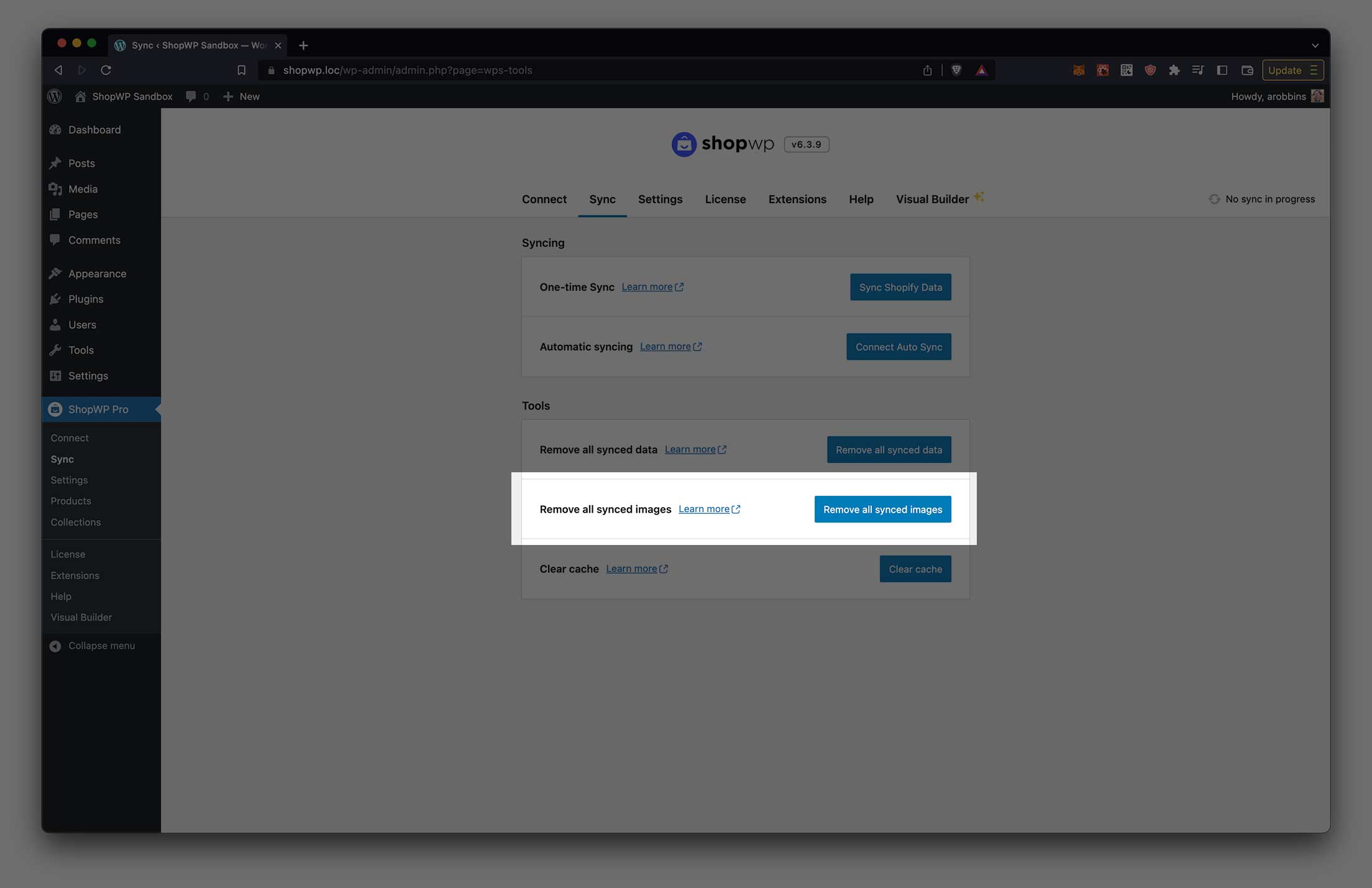Open Visual Builder in the sidebar submenu
The image size is (1372, 888).
tap(81, 617)
